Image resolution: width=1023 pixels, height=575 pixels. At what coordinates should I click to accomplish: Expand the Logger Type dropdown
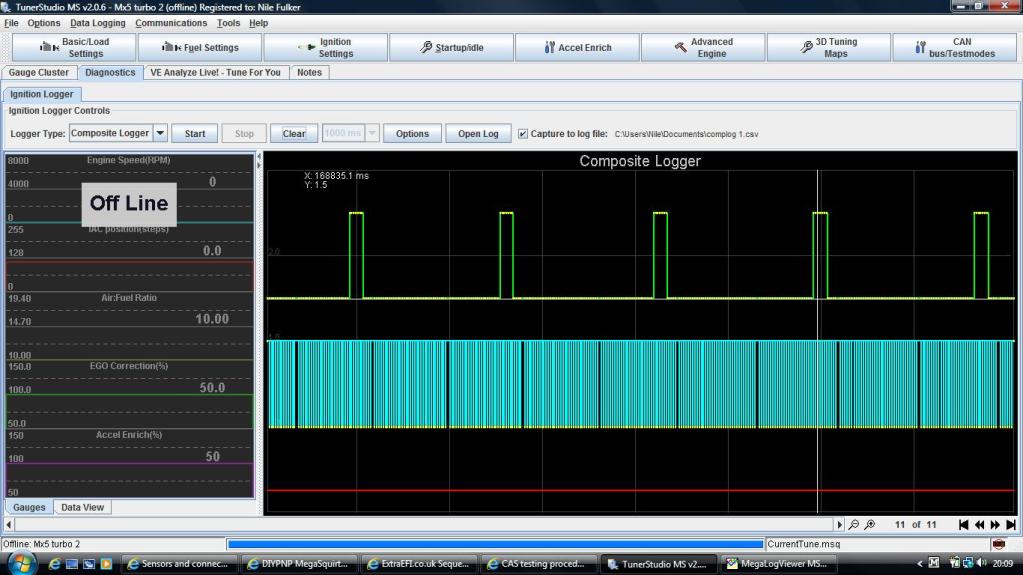click(x=160, y=133)
